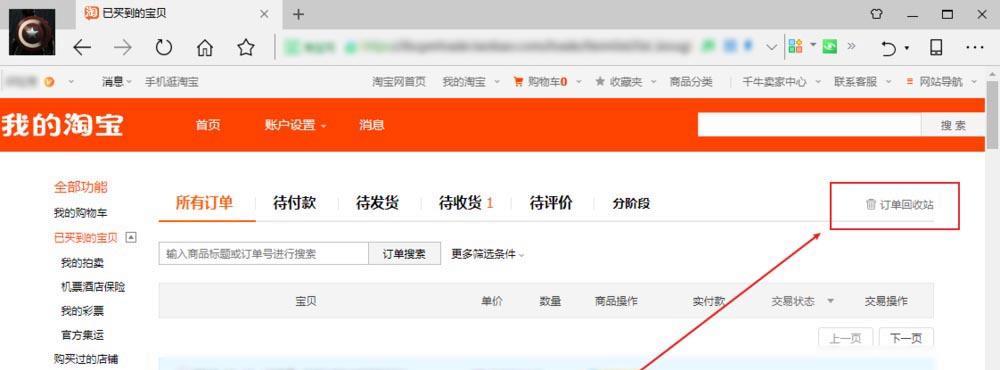Screen dimensions: 1000x370
Task: Click the undo closed-tab arrow icon
Action: point(888,48)
